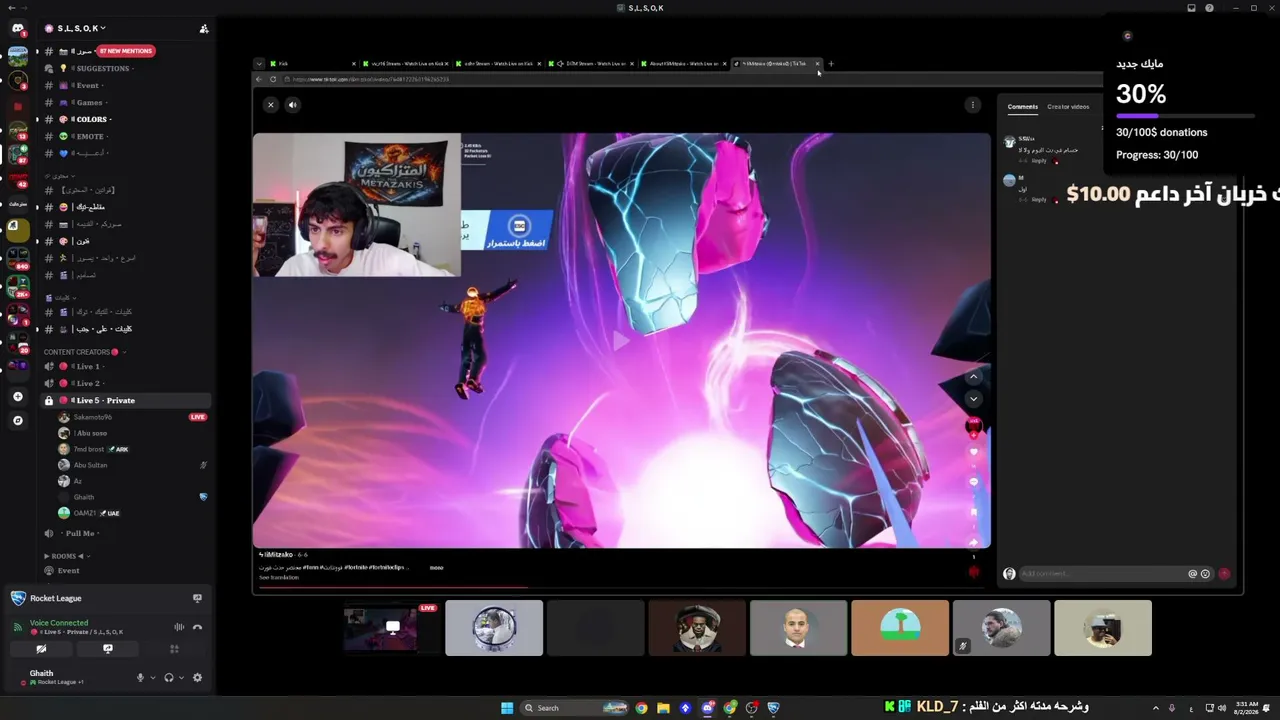This screenshot has width=1280, height=720.
Task: Mute the microphone in user panel
Action: click(x=140, y=677)
